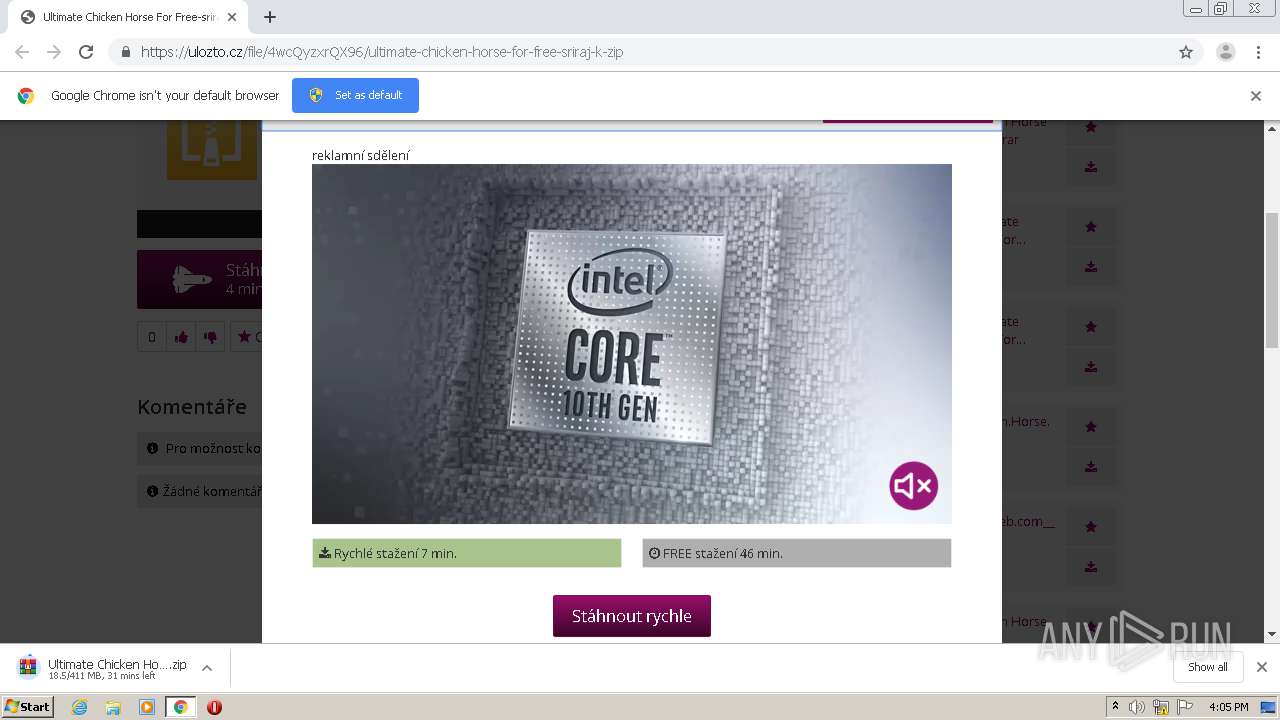Open the action center flag icon

click(x=1184, y=707)
